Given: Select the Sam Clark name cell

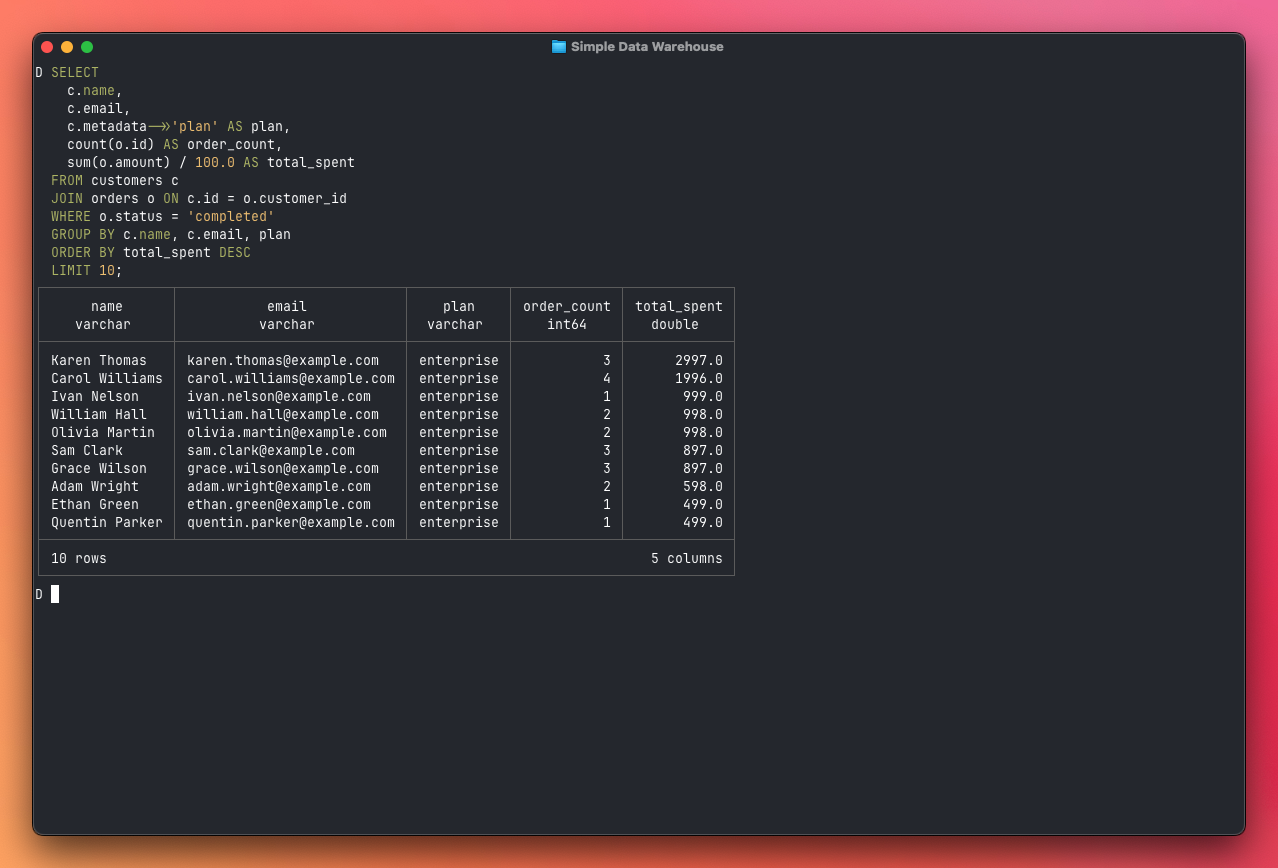Looking at the screenshot, I should point(87,451).
